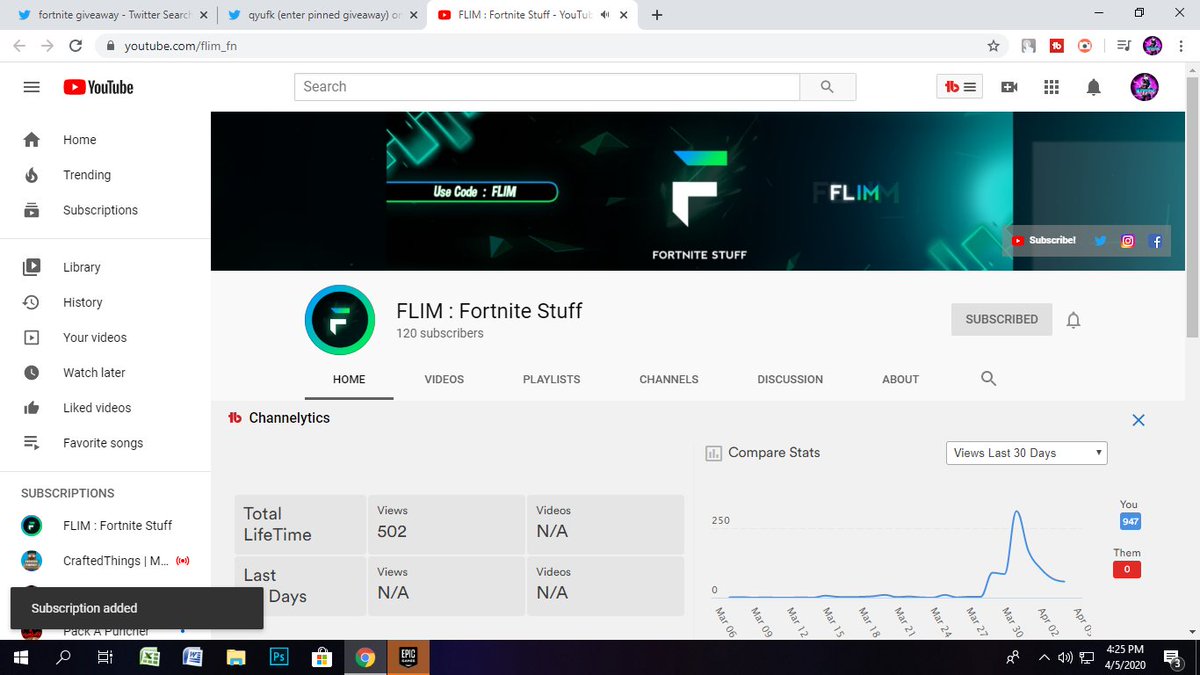Screen dimensions: 1200x675
Task: Select FLIM : Fortnite Stuff subscription in sidebar
Action: coord(105,525)
